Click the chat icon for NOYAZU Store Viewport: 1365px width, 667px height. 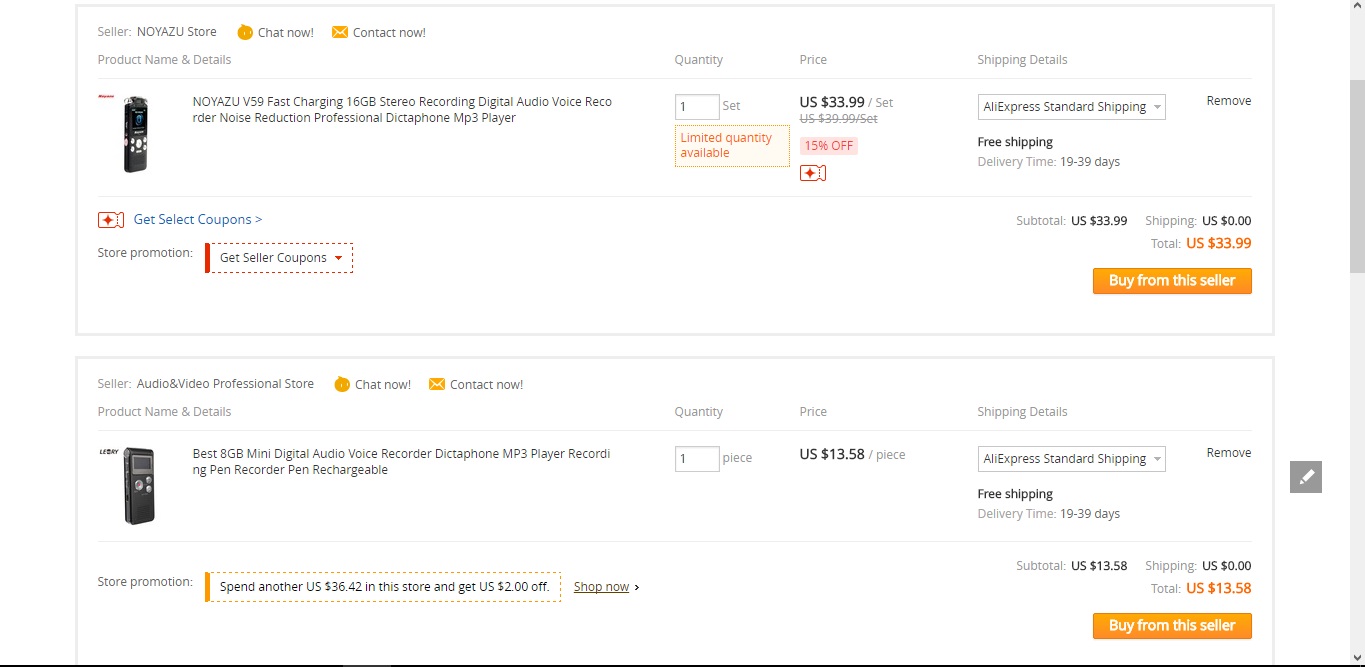[x=245, y=33]
